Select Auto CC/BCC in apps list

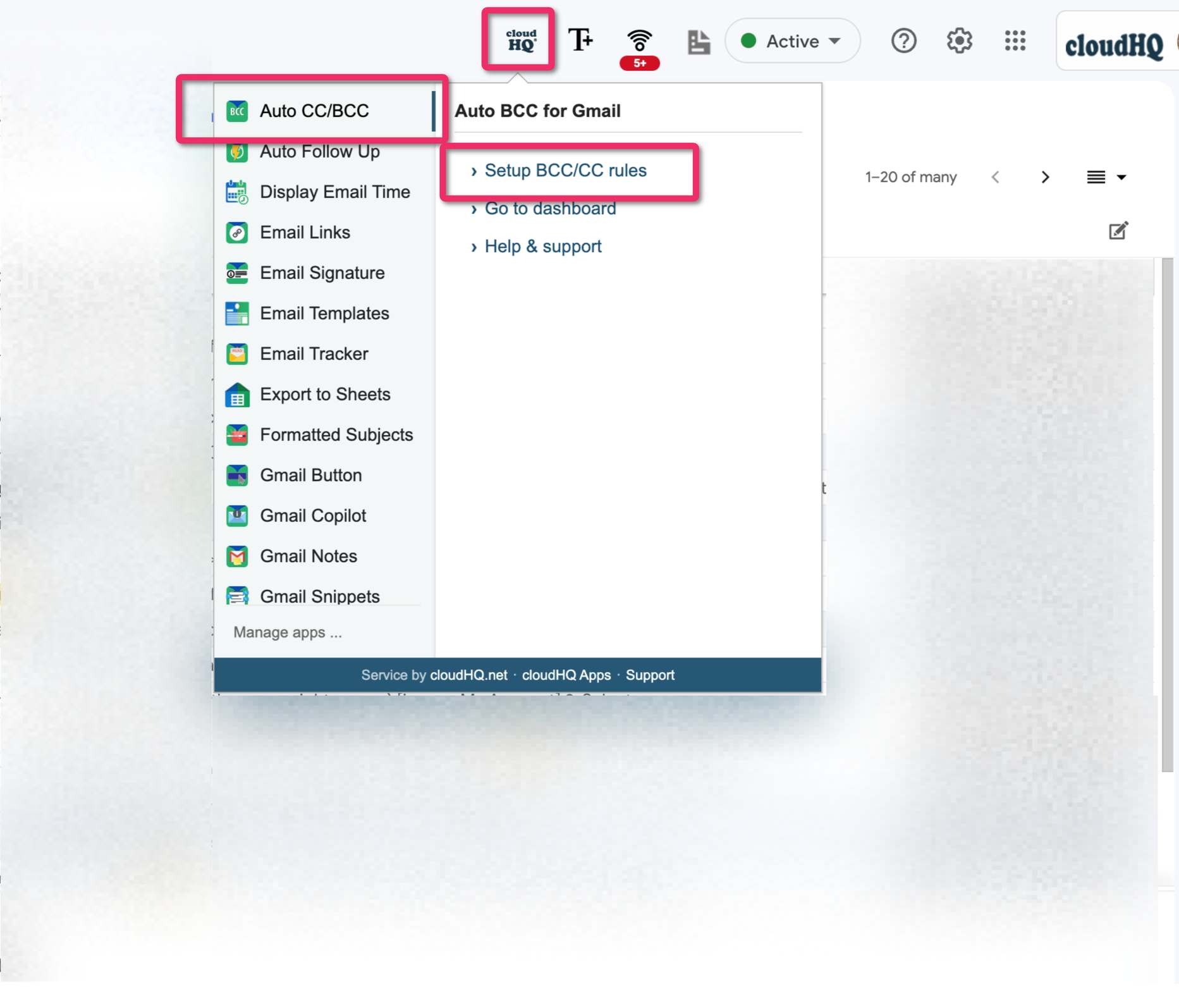pos(324,111)
